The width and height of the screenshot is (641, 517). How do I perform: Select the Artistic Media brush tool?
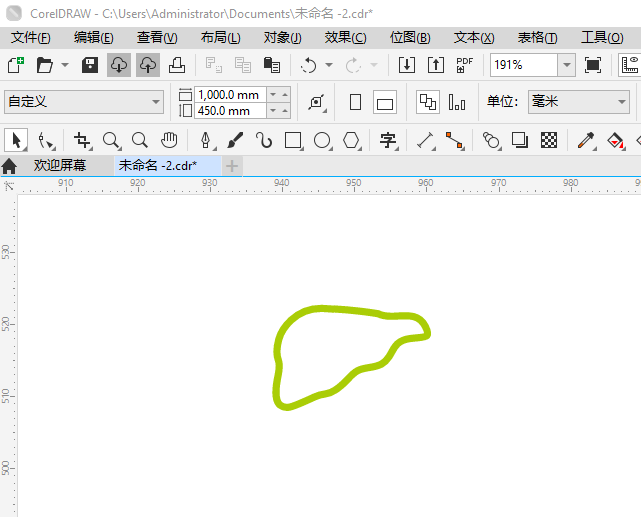coord(235,140)
